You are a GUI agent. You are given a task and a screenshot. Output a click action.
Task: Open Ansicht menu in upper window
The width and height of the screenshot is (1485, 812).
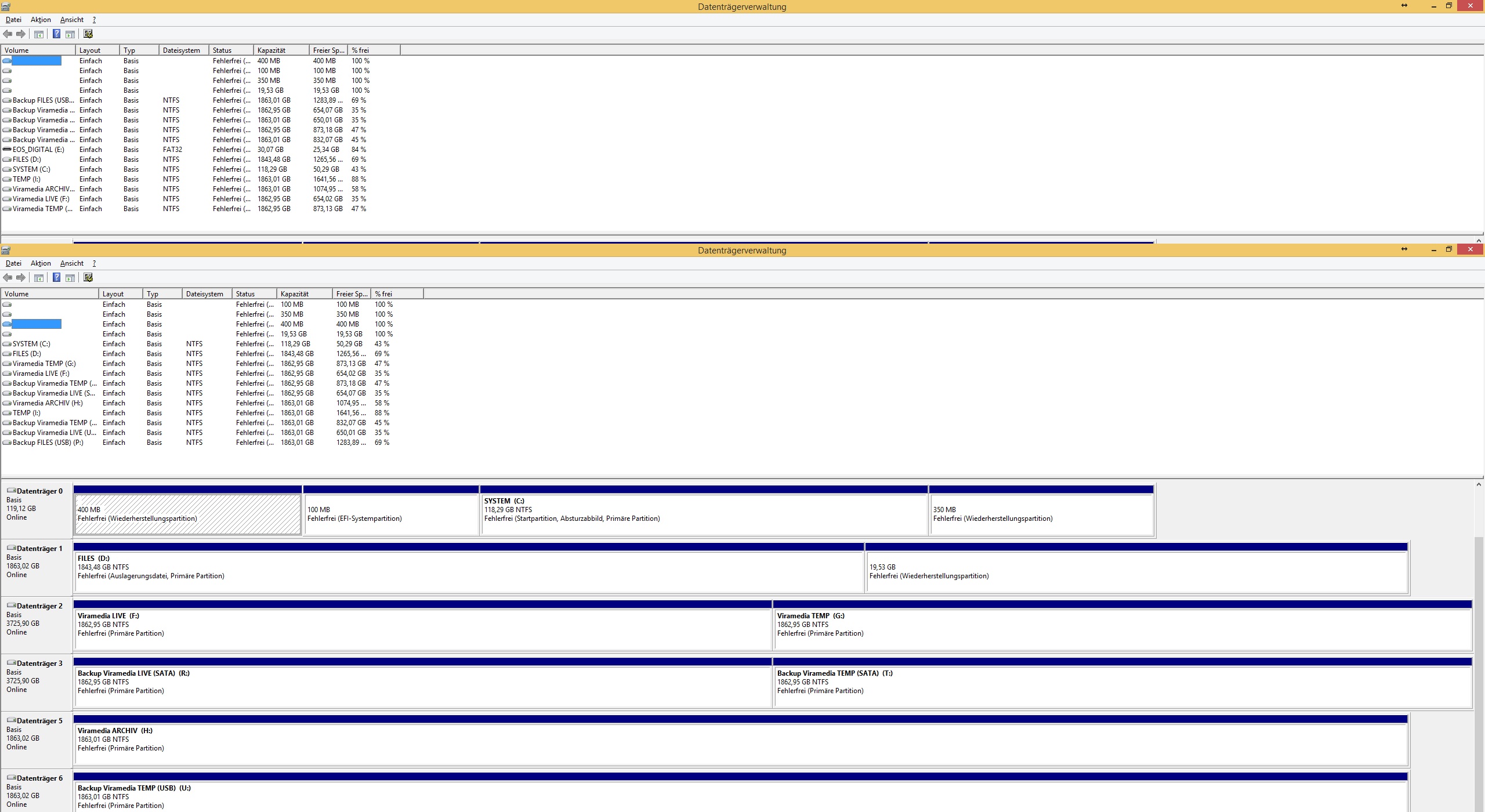71,20
